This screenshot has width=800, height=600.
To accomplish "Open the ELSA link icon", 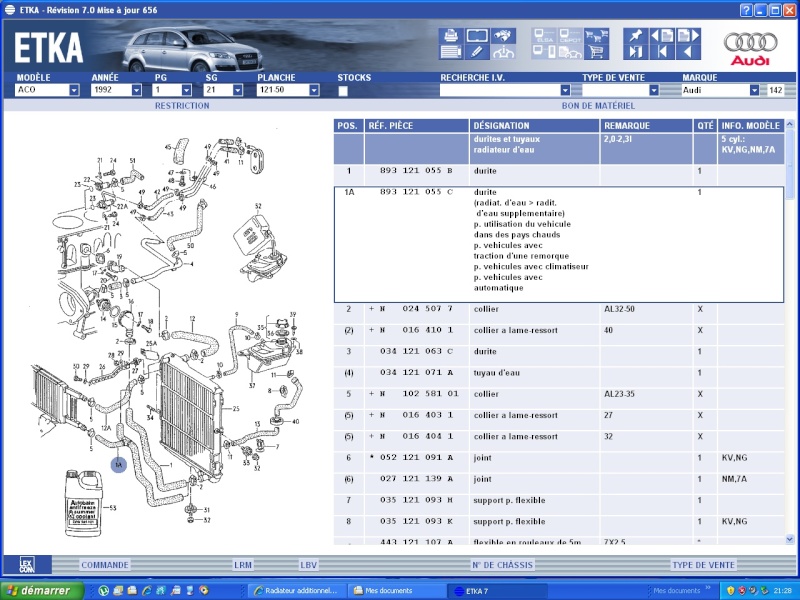I will click(x=544, y=36).
